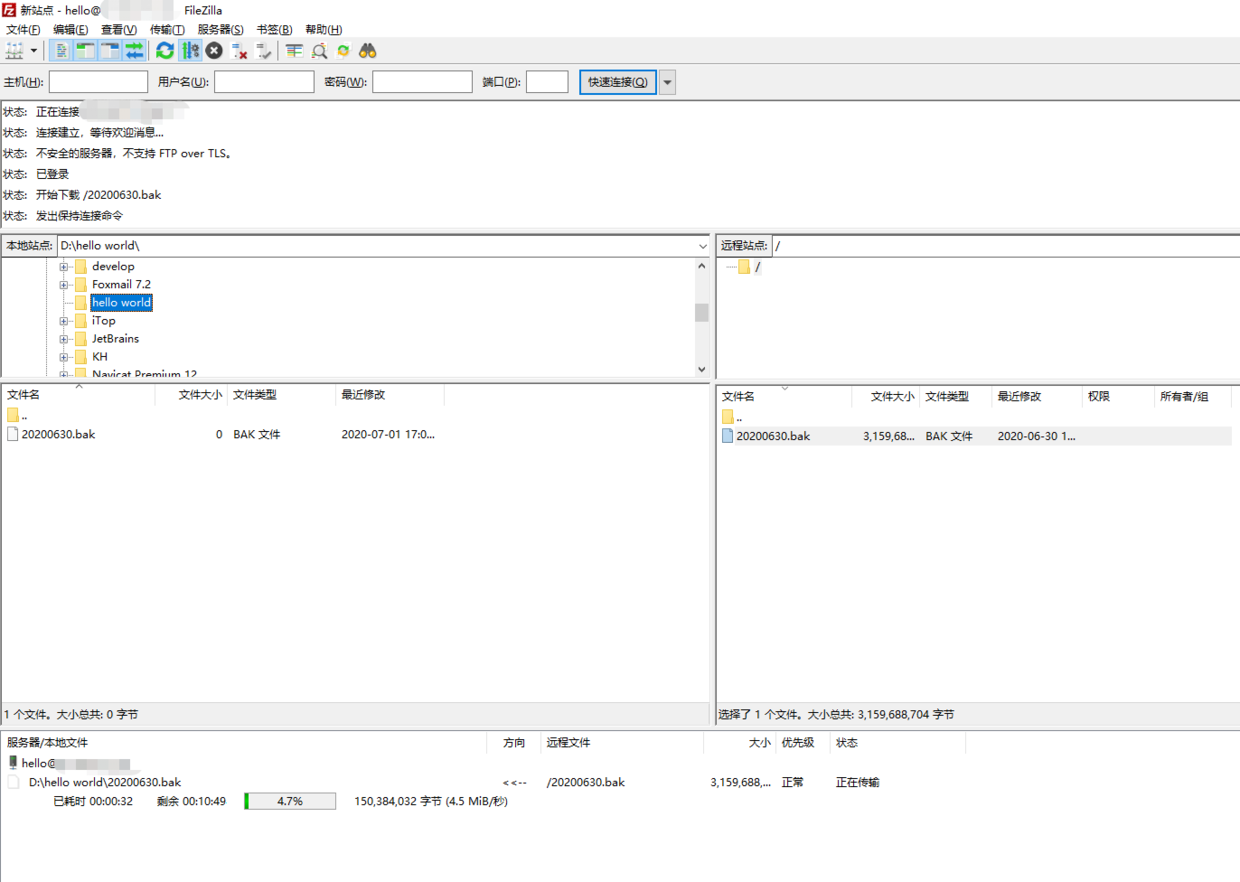
Task: Select the develop folder in local tree
Action: (113, 267)
